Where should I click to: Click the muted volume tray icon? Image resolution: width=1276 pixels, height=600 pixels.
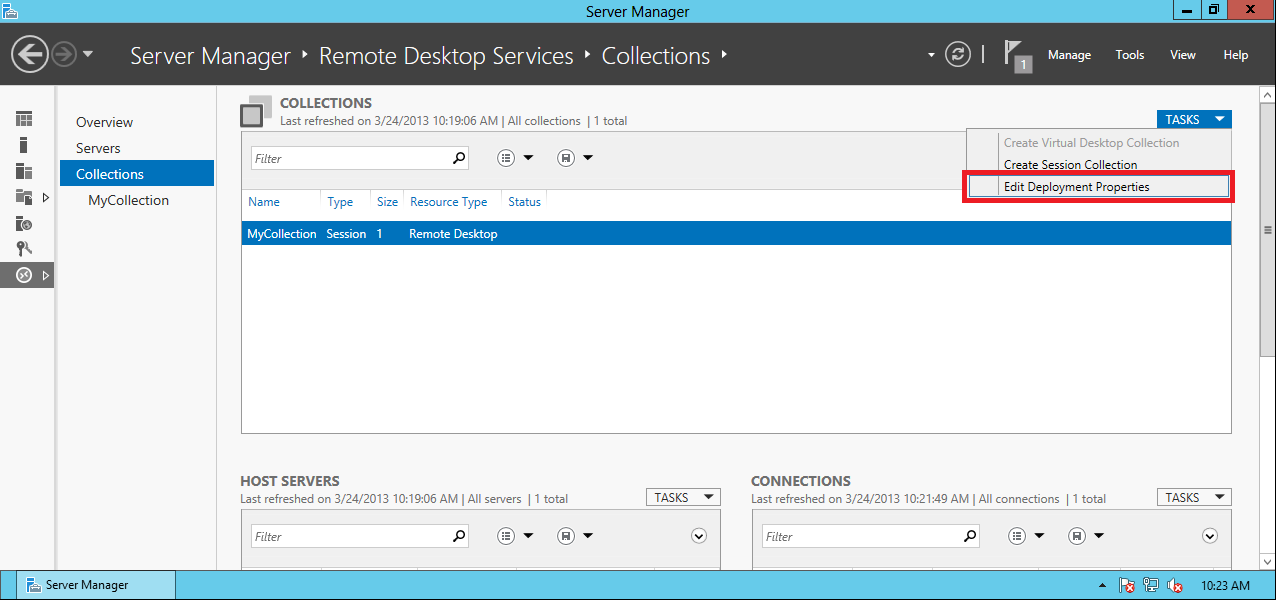(1176, 585)
